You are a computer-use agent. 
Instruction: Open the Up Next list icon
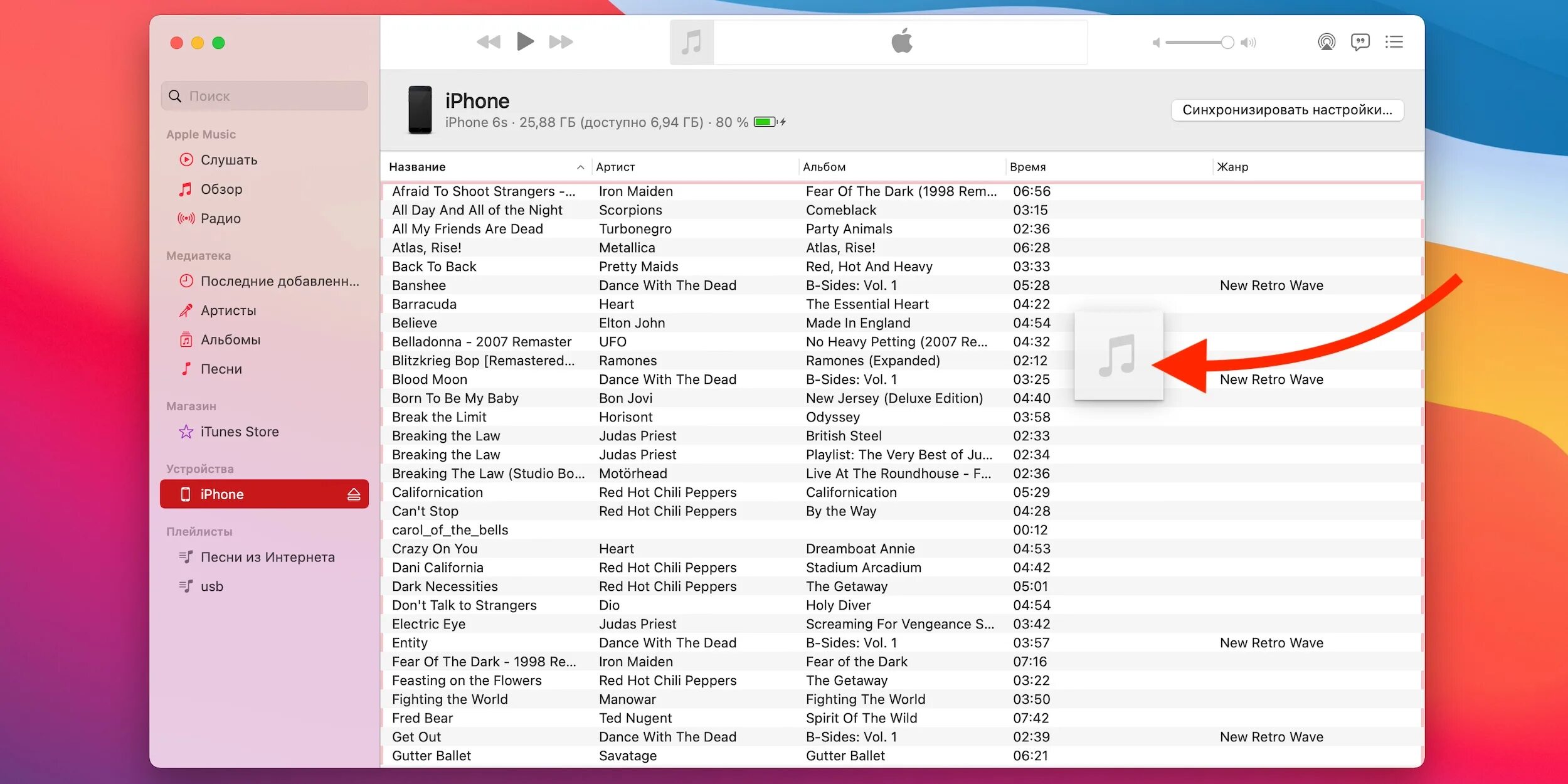coord(1394,42)
